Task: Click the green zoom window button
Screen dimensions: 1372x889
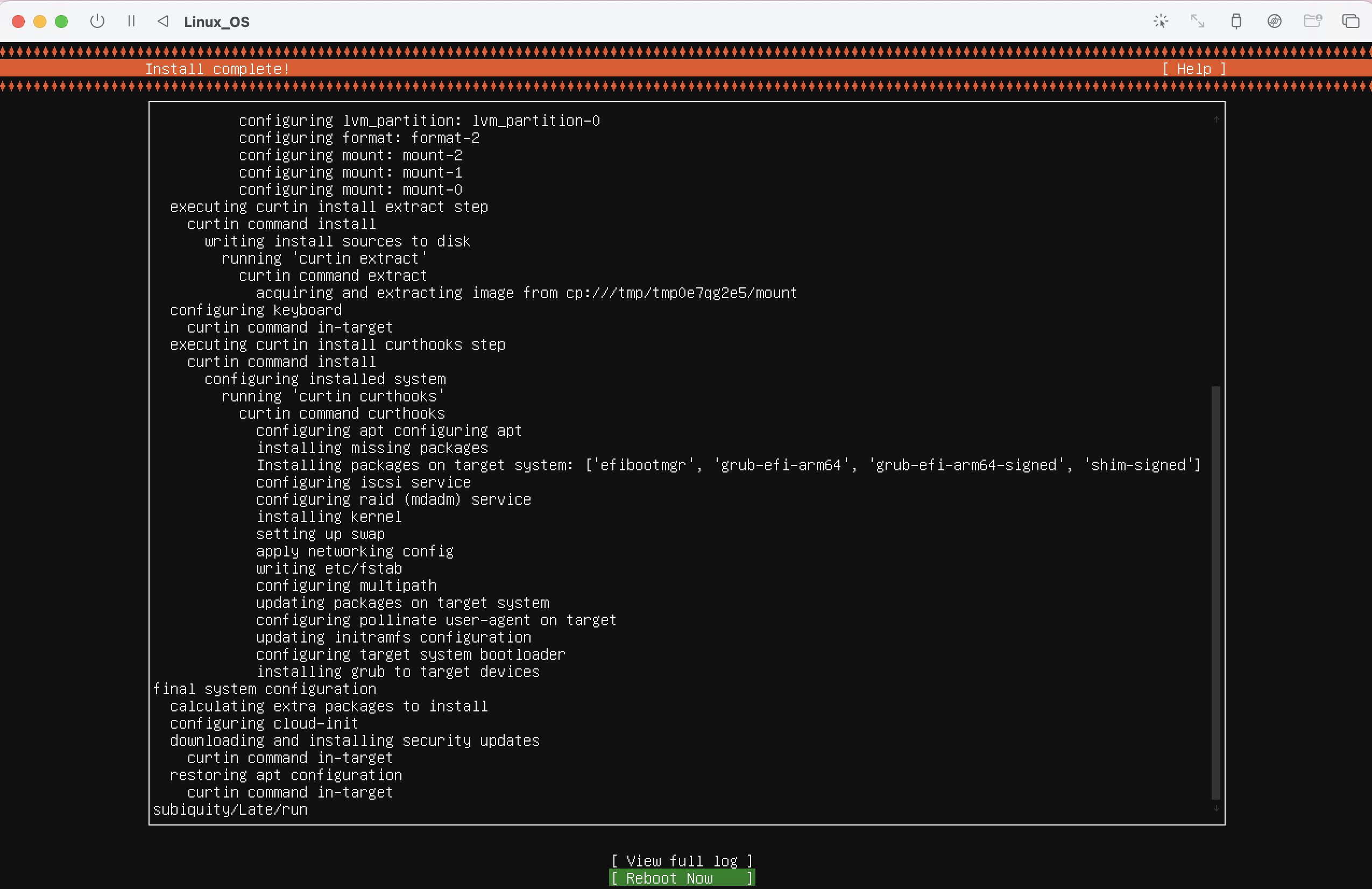Action: 61,22
